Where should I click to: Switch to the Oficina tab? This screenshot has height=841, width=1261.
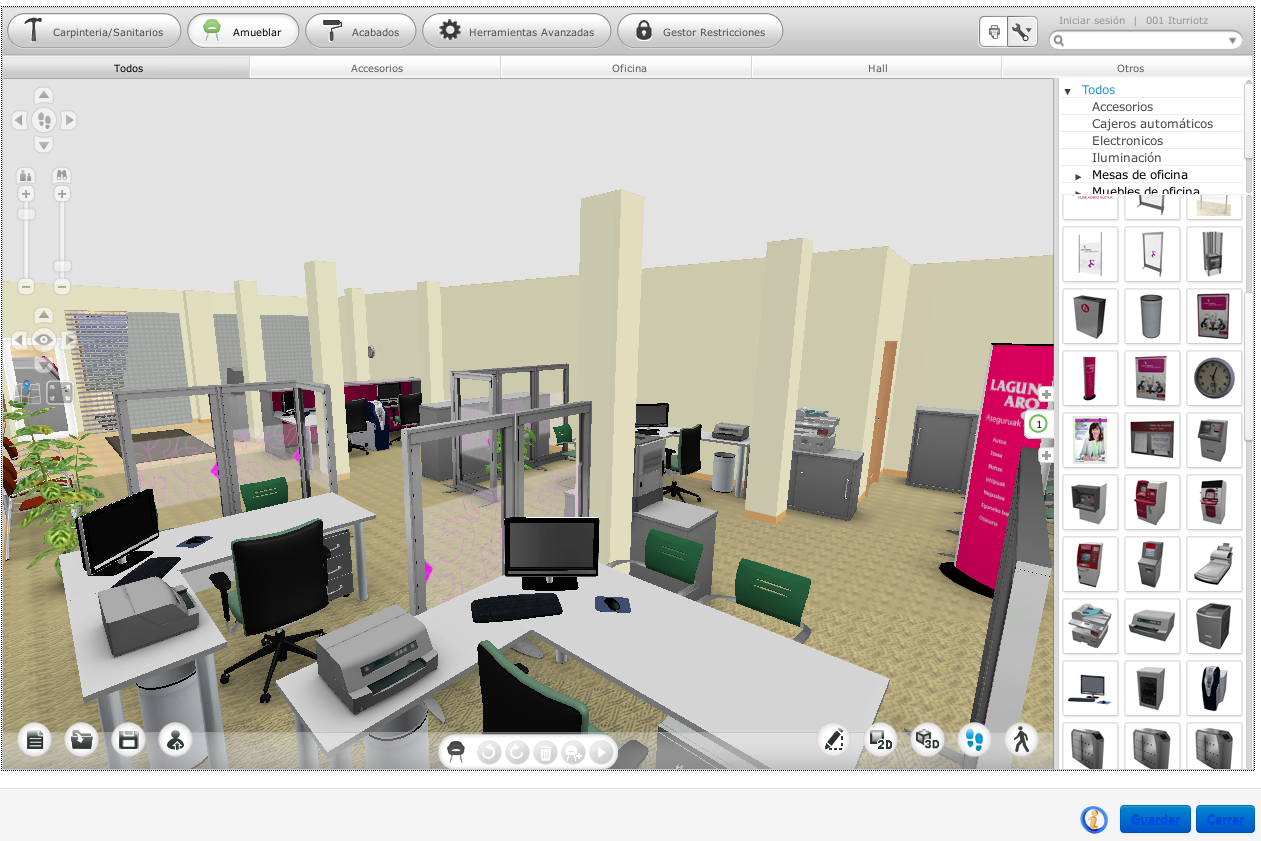click(629, 68)
